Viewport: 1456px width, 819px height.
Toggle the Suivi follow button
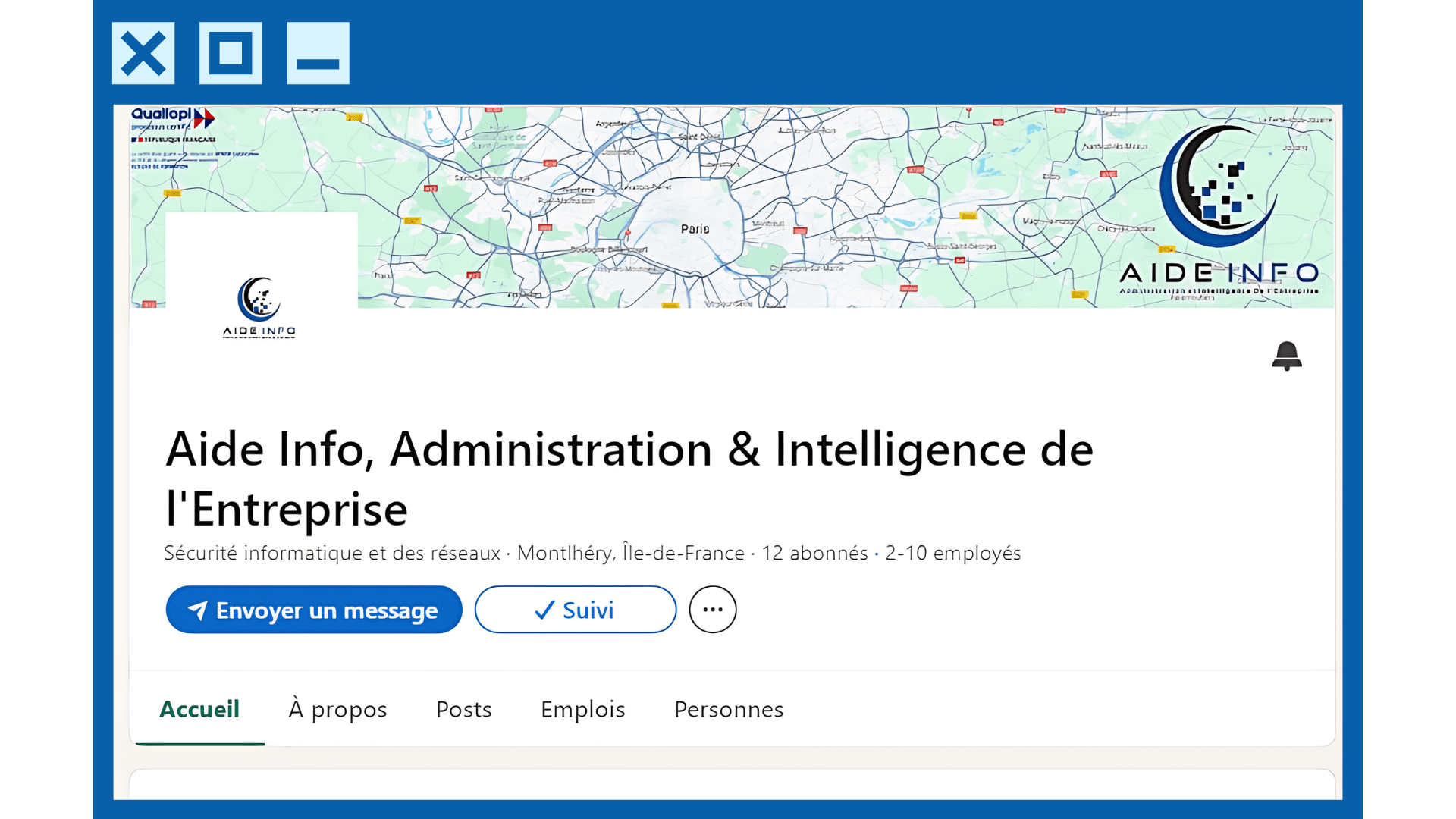coord(576,610)
